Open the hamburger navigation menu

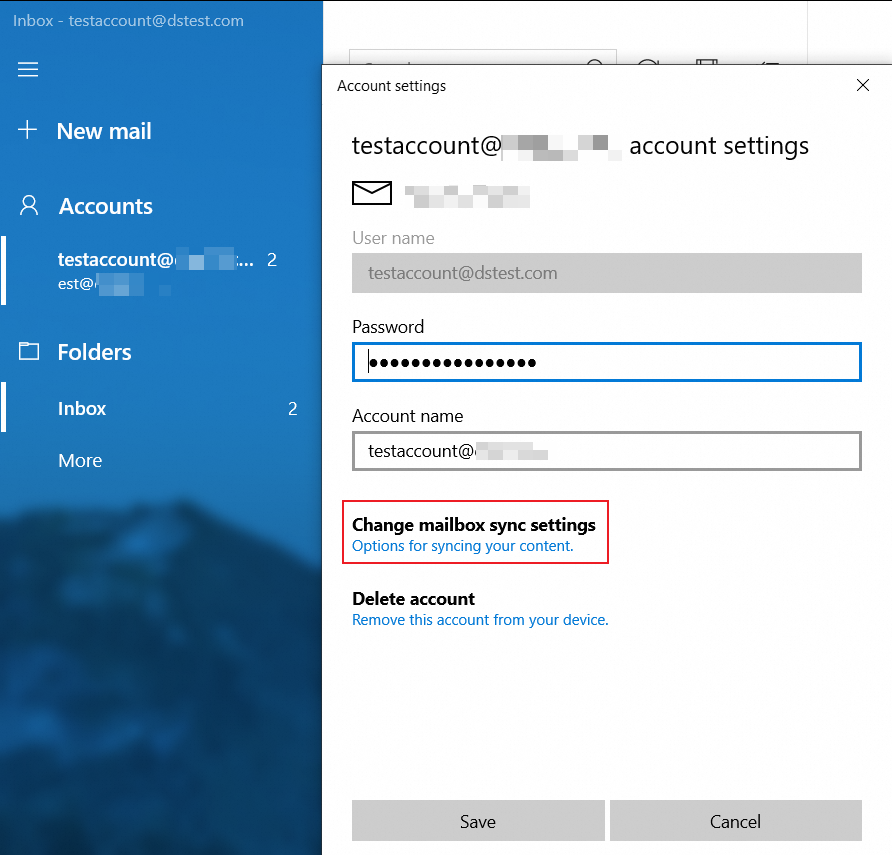point(28,69)
